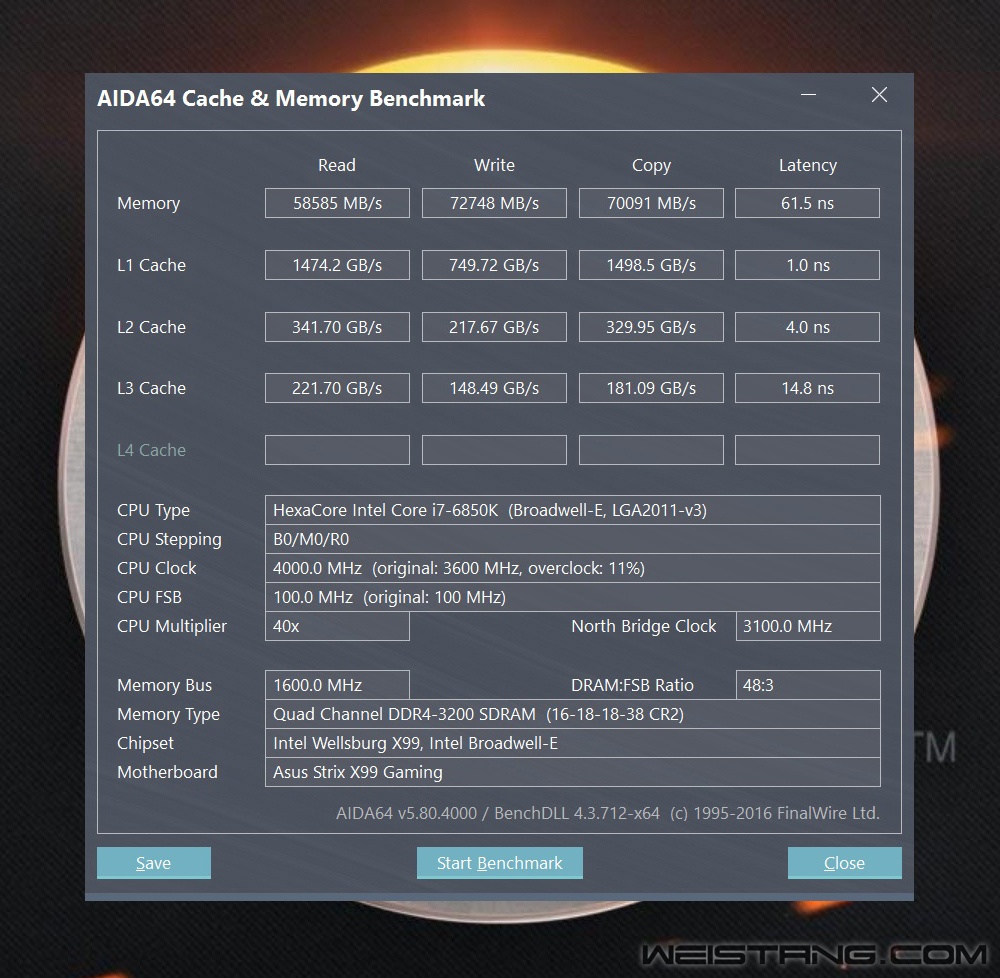Click L2 Cache Write 217.67 GB/s

coord(494,326)
